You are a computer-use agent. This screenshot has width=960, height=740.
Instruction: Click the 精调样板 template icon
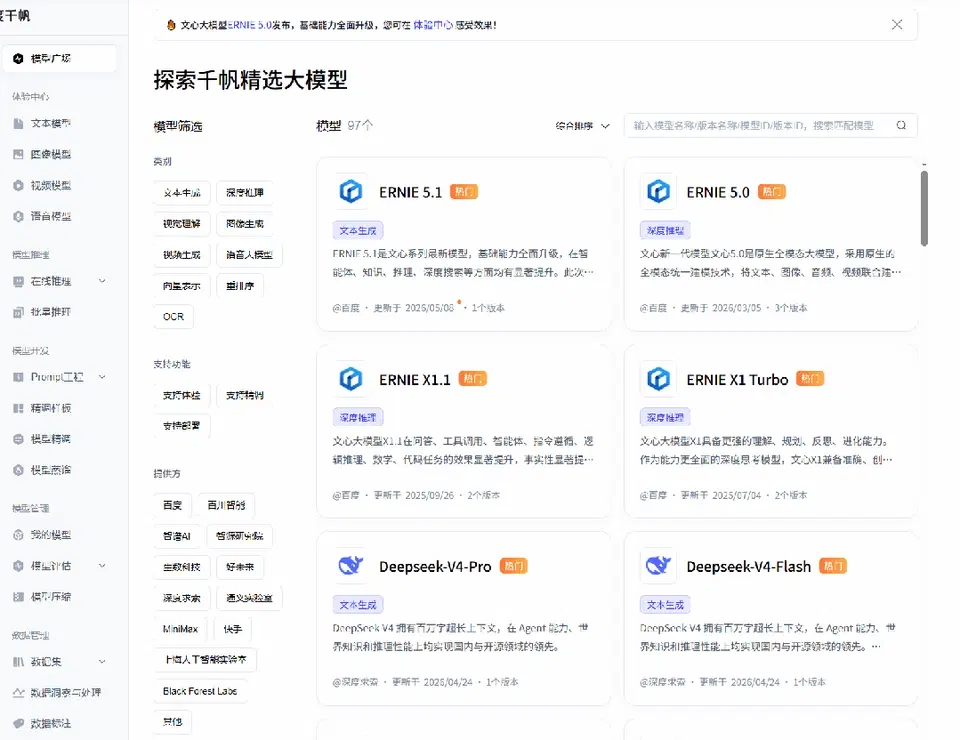tap(18, 408)
